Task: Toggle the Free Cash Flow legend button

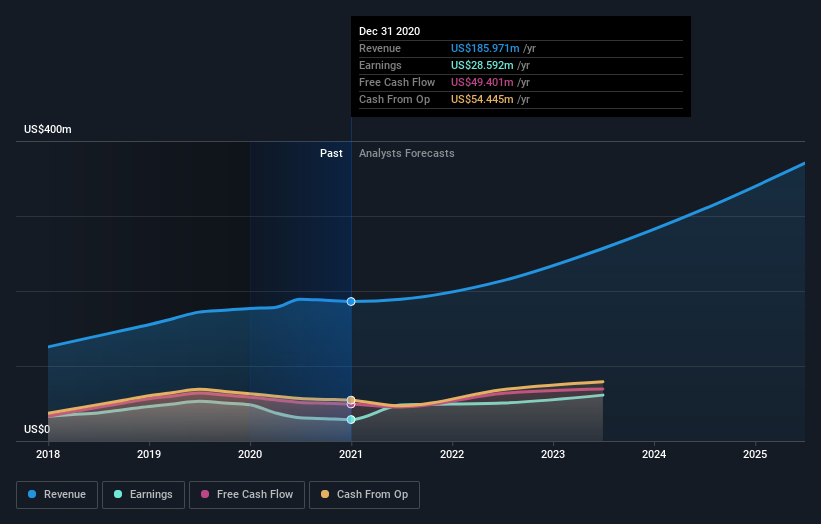Action: pyautogui.click(x=247, y=495)
